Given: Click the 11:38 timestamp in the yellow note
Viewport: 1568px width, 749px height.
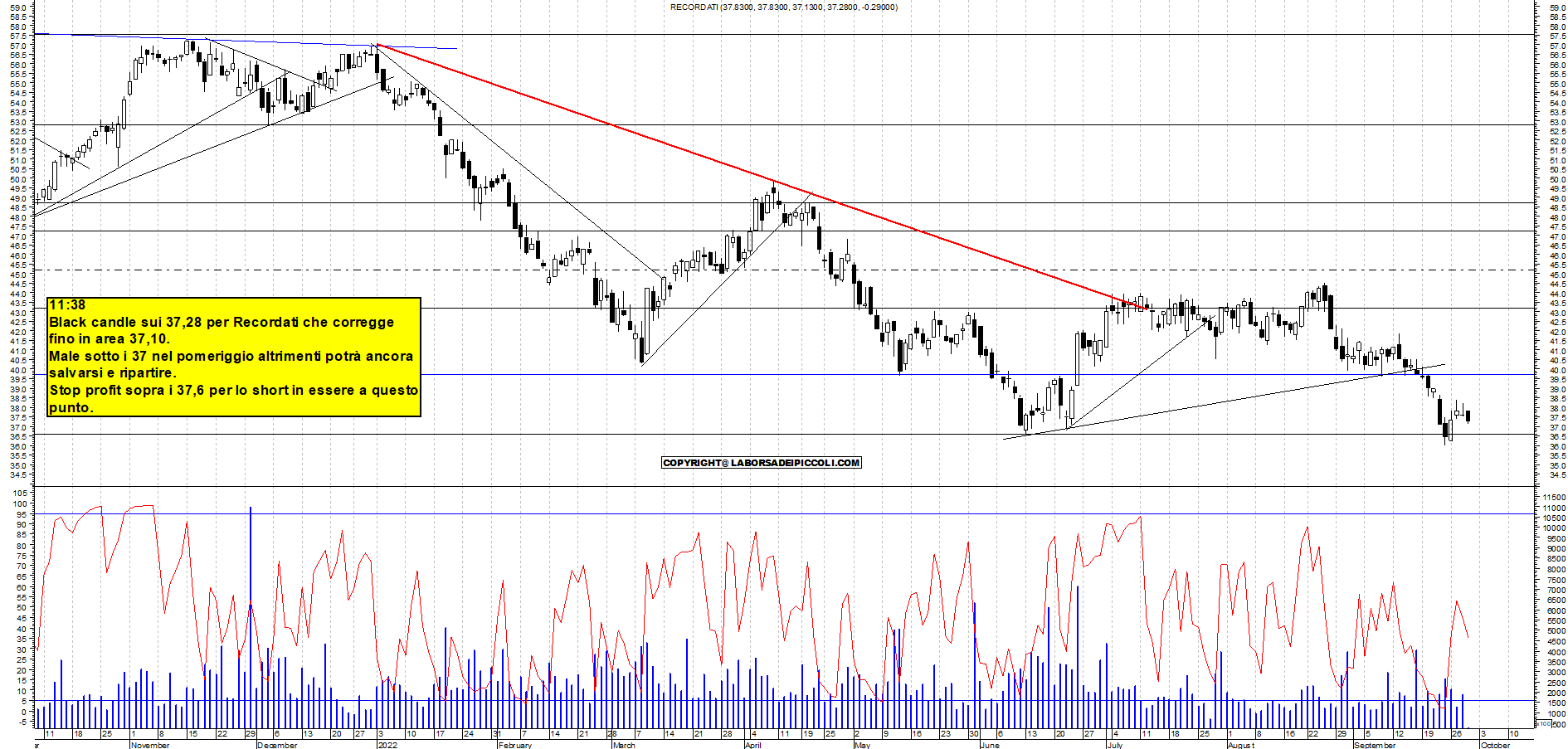Looking at the screenshot, I should (67, 305).
